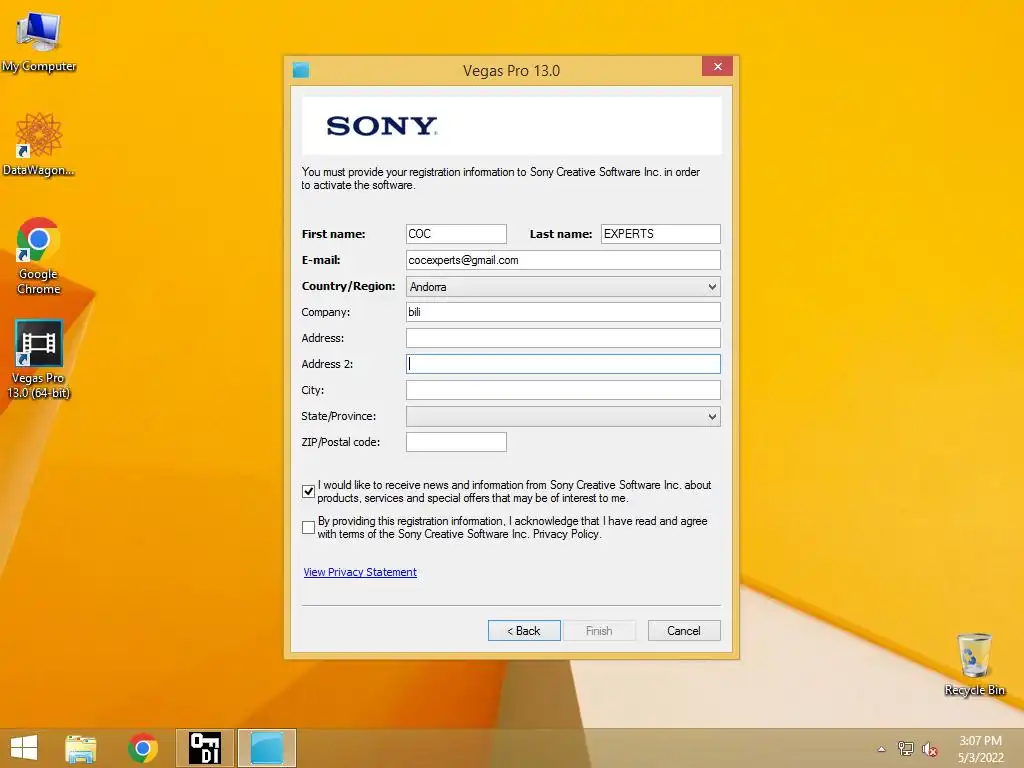Open the network tray icon
1024x768 pixels.
click(x=906, y=749)
